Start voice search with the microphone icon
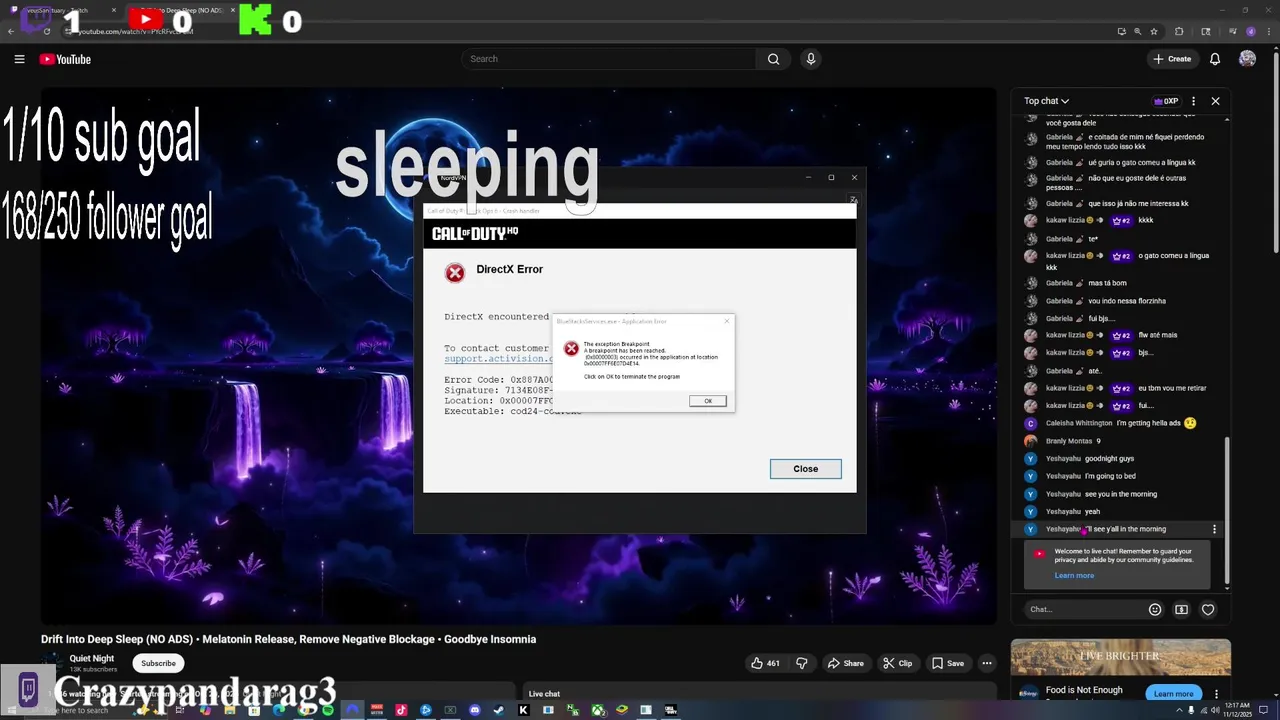Screen dimensions: 1280x720 coord(811,59)
